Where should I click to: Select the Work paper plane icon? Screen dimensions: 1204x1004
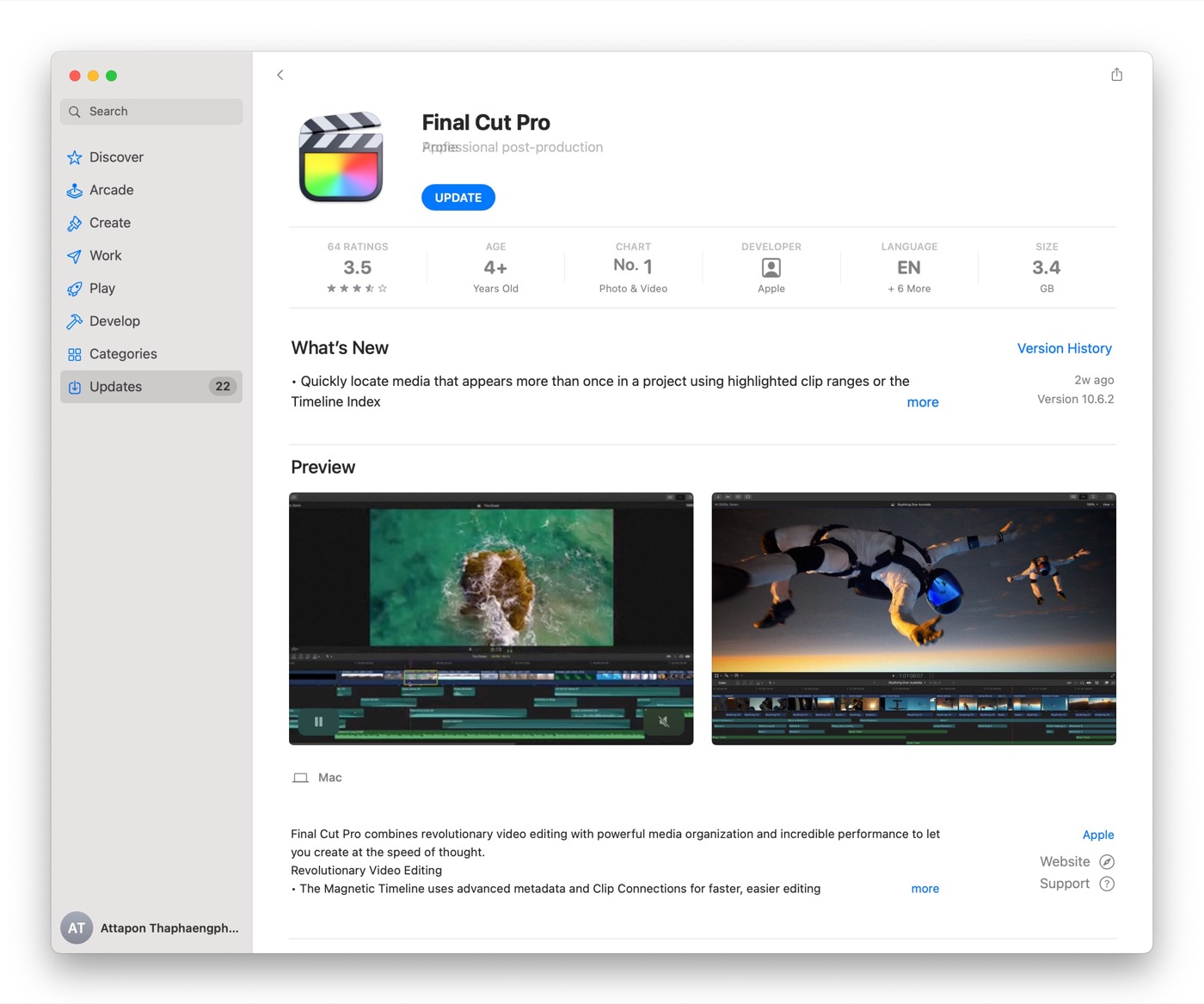pyautogui.click(x=75, y=255)
